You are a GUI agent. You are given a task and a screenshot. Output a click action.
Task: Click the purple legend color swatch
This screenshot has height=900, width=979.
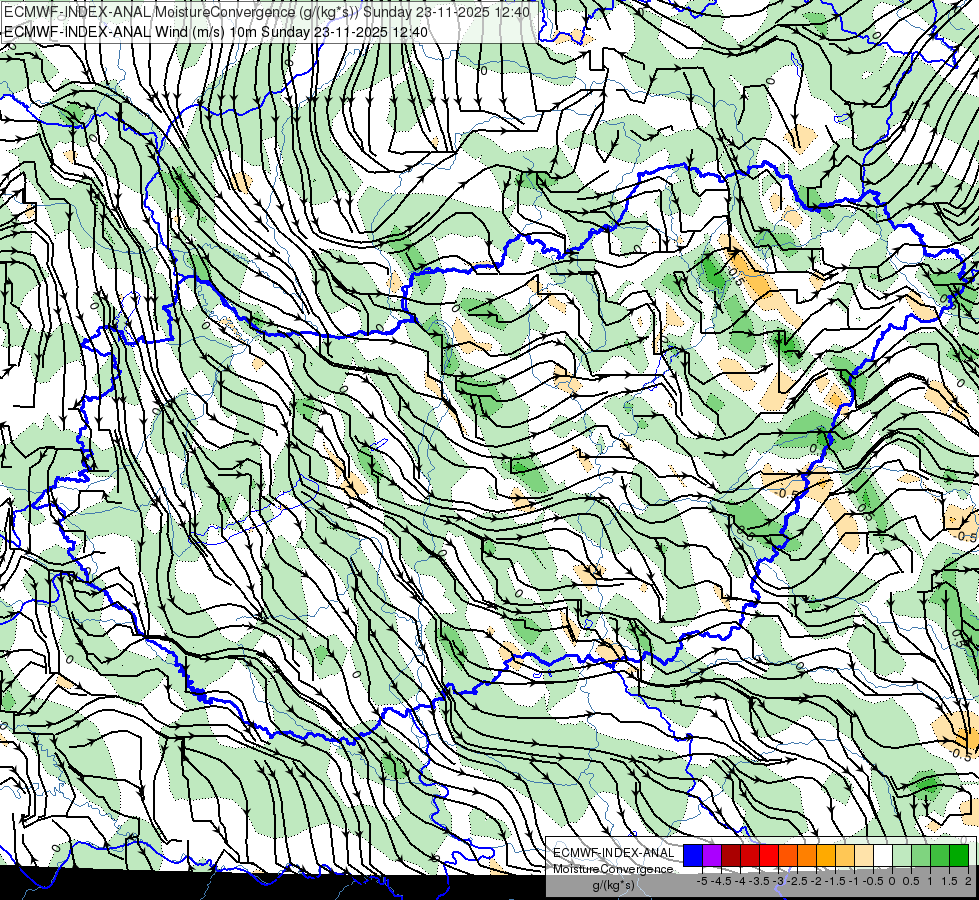coord(712,856)
